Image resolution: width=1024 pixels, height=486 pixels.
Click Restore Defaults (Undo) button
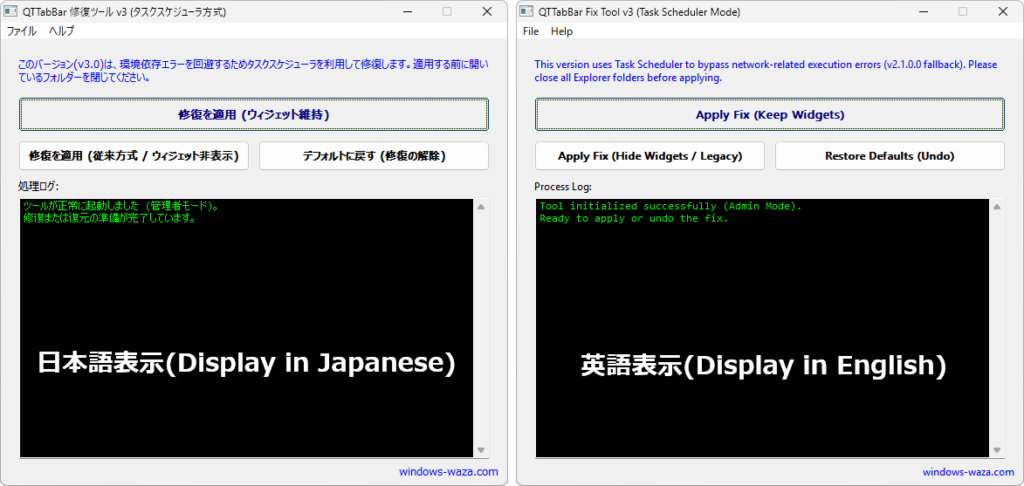point(889,155)
